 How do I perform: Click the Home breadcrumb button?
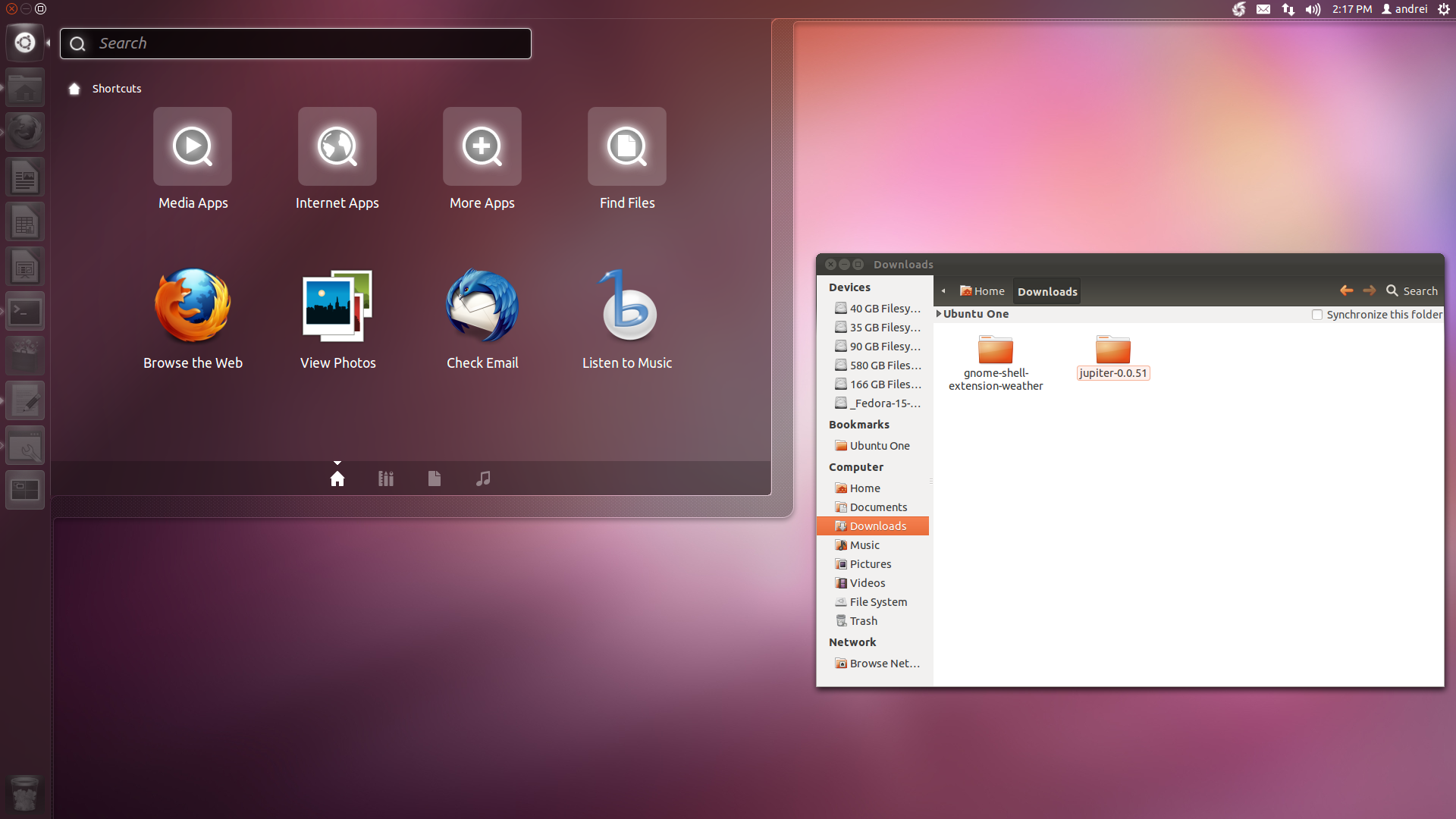click(982, 291)
